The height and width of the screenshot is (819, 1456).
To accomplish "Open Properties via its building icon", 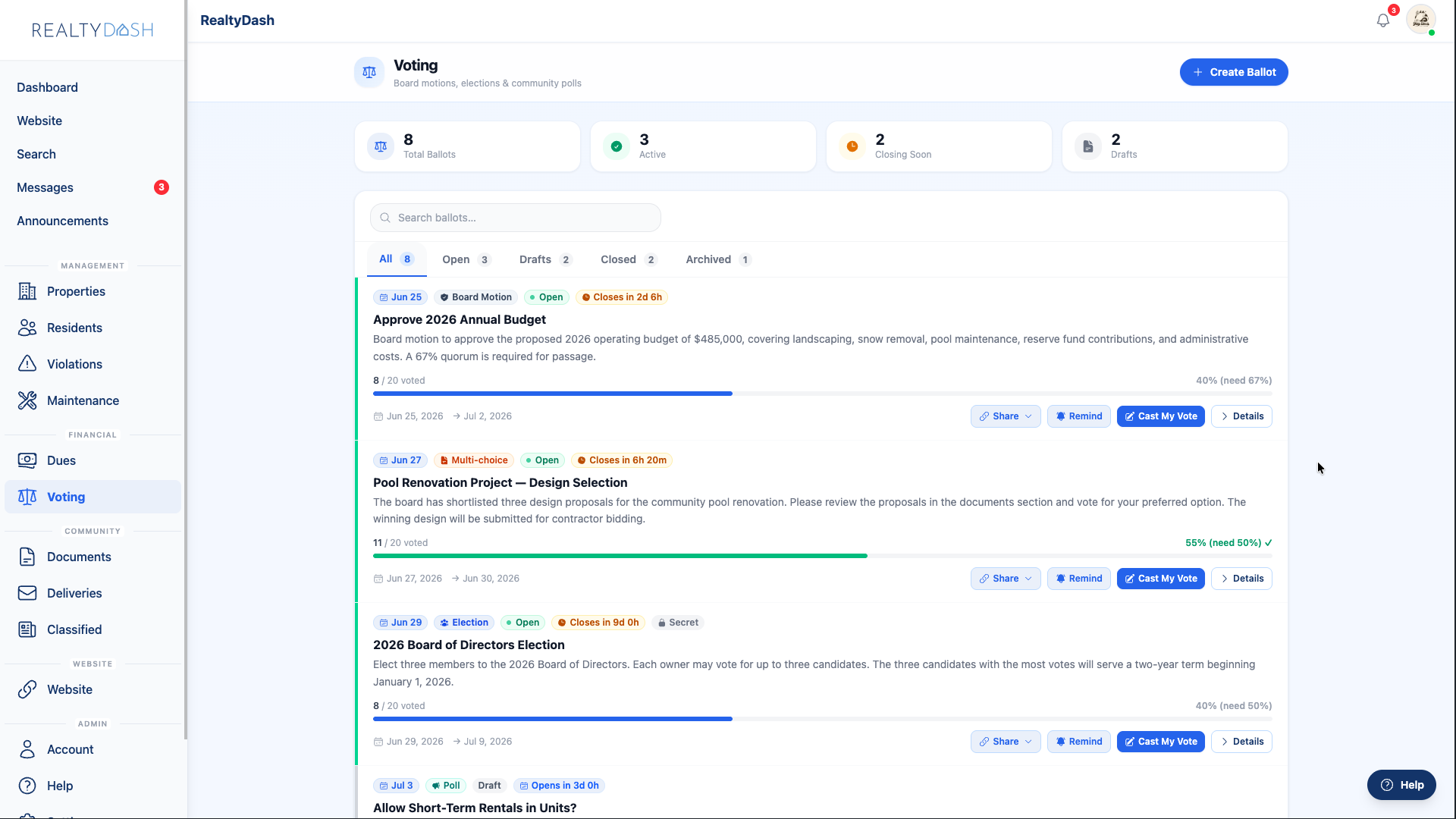I will [27, 291].
